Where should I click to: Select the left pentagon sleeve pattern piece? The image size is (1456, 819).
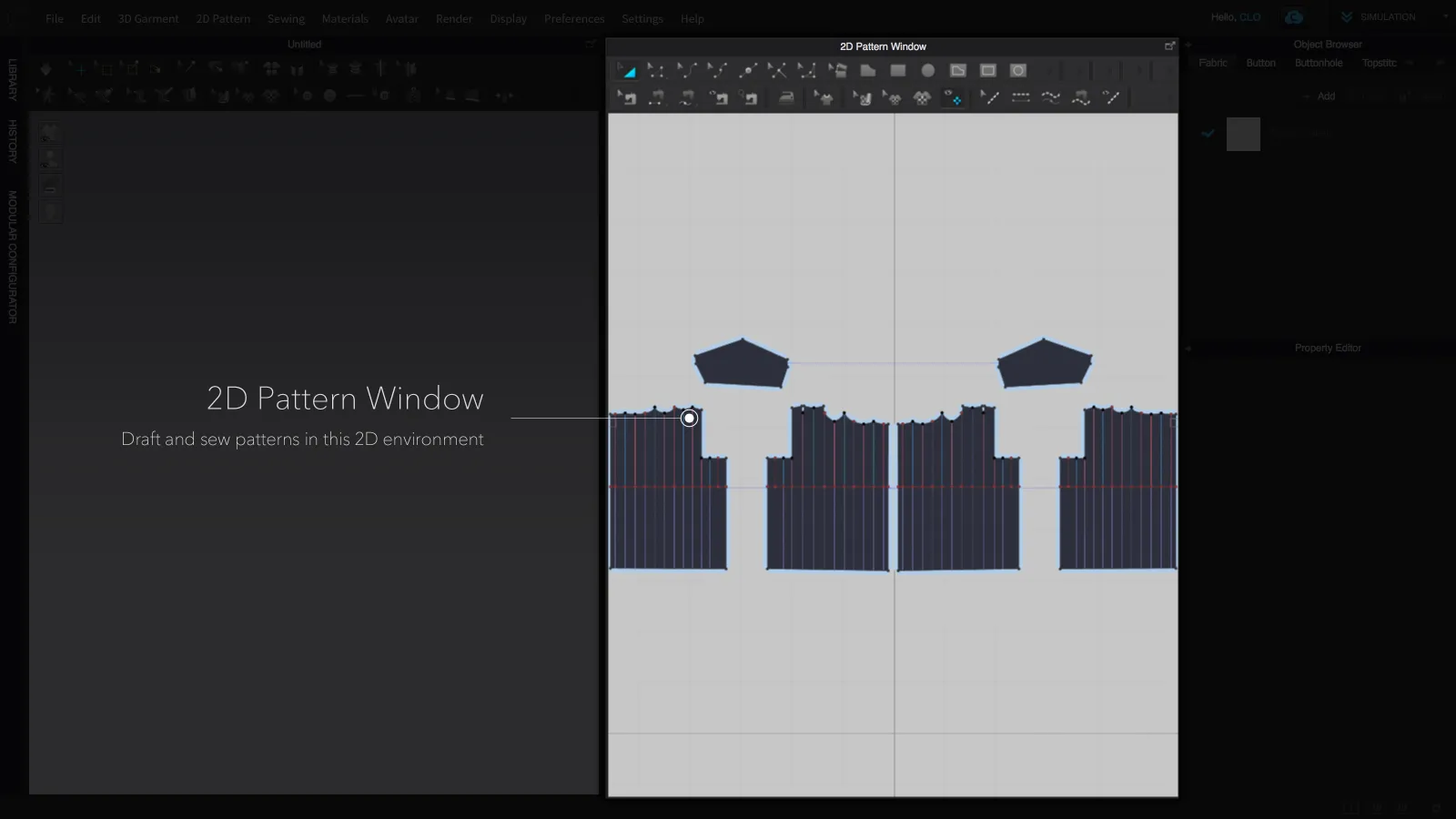741,364
